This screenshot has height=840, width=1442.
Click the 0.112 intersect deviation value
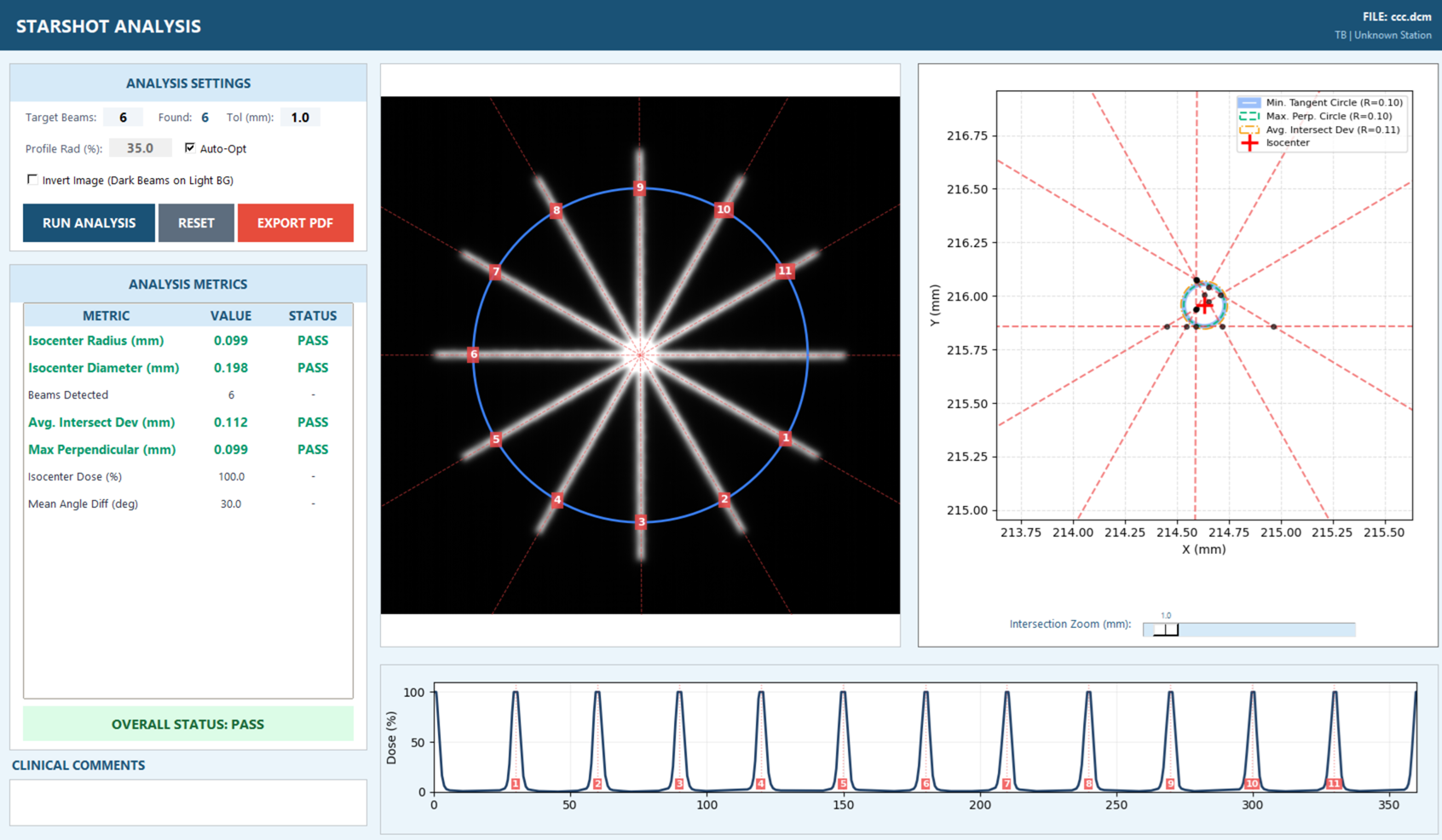click(231, 423)
